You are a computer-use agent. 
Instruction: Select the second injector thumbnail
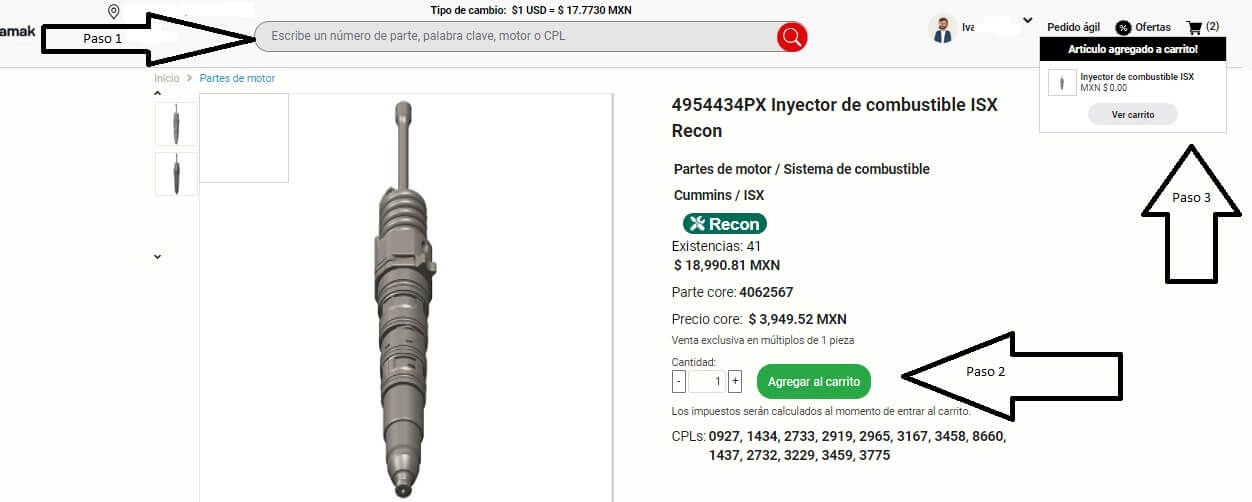pos(177,173)
